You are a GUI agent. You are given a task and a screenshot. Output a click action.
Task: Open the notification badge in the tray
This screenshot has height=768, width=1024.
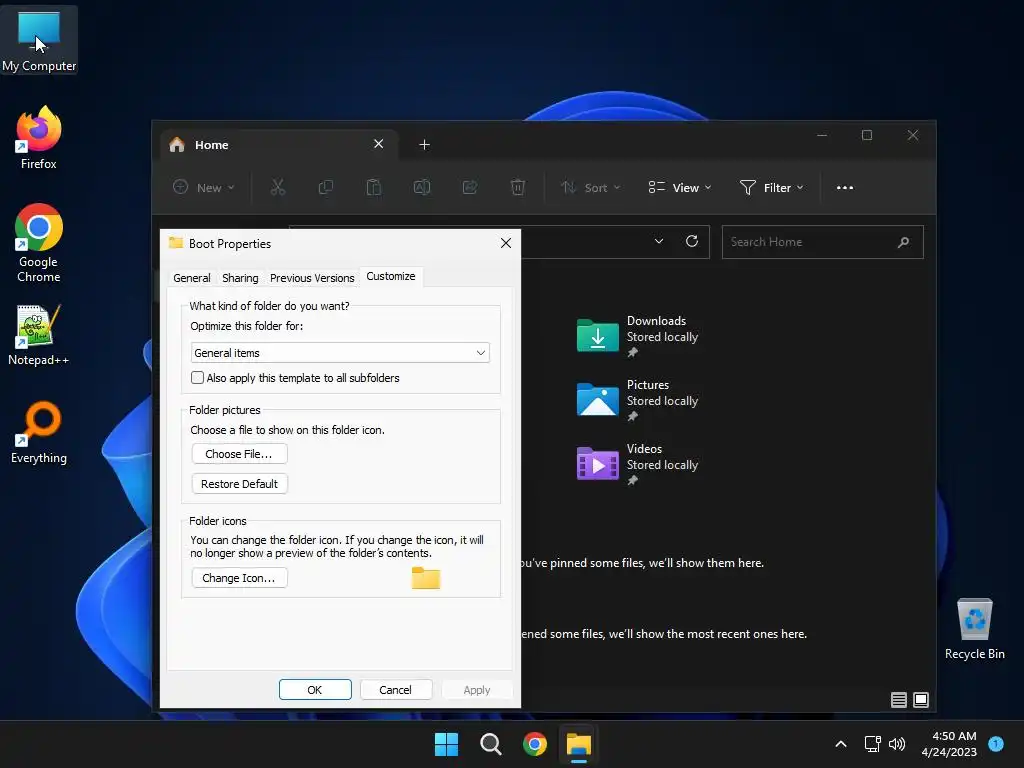tap(996, 743)
